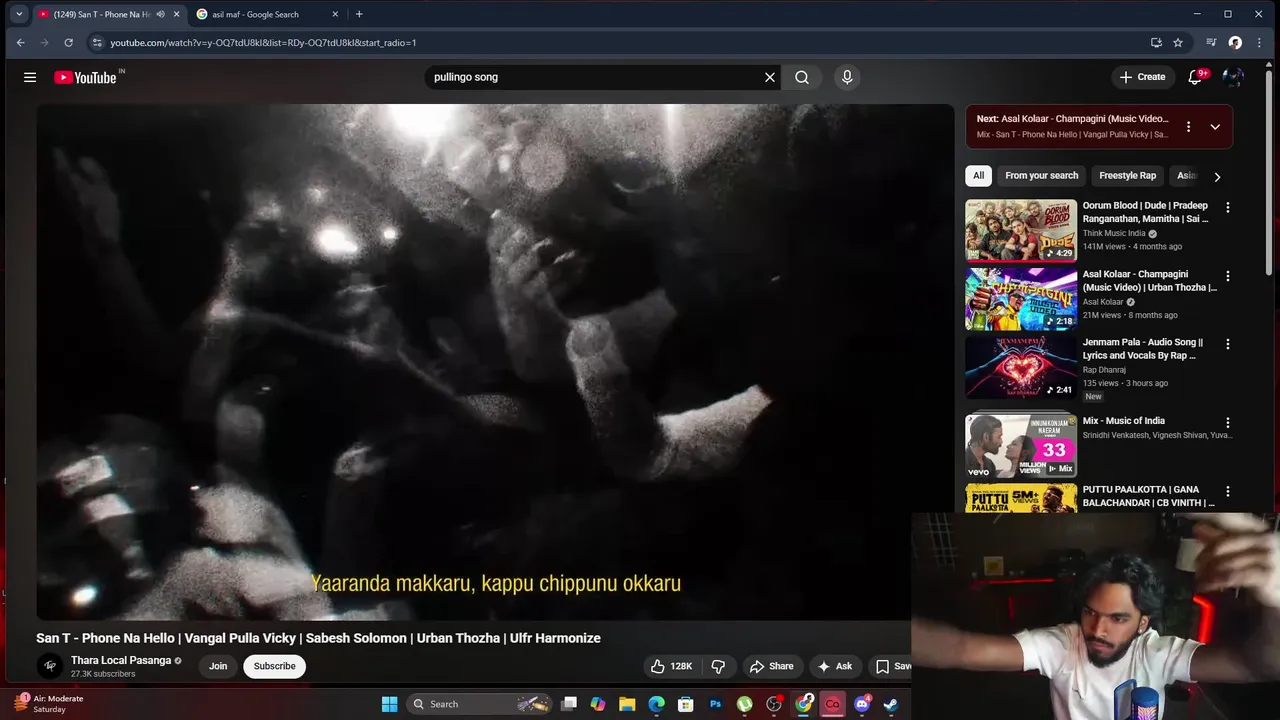This screenshot has width=1280, height=720.
Task: Go to YouTube home via logo
Action: pos(85,77)
